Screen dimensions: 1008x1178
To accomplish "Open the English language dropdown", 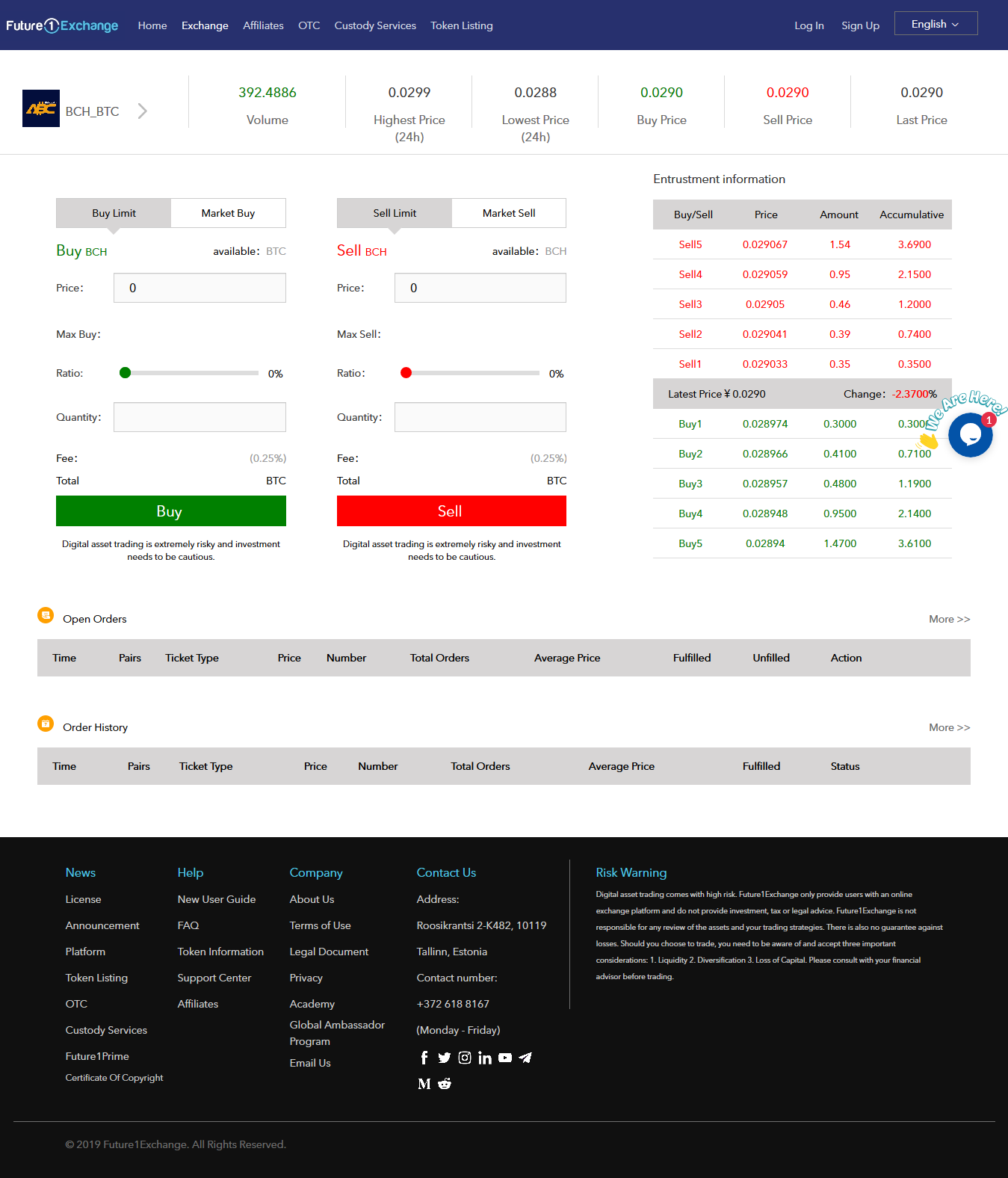I will [936, 24].
